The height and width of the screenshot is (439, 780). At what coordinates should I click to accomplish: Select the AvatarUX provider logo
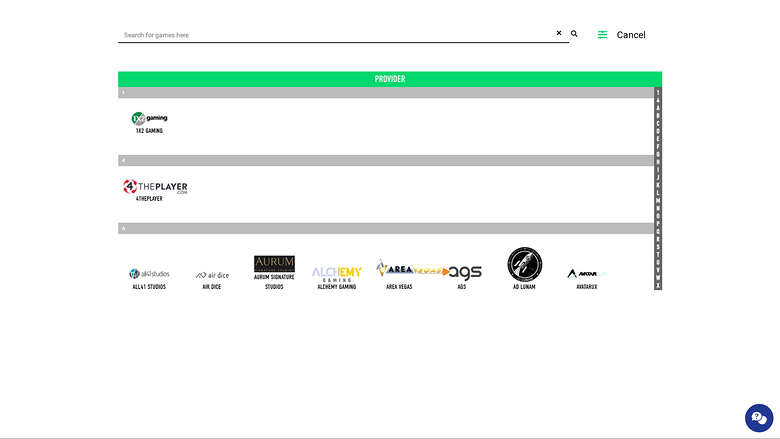[587, 273]
